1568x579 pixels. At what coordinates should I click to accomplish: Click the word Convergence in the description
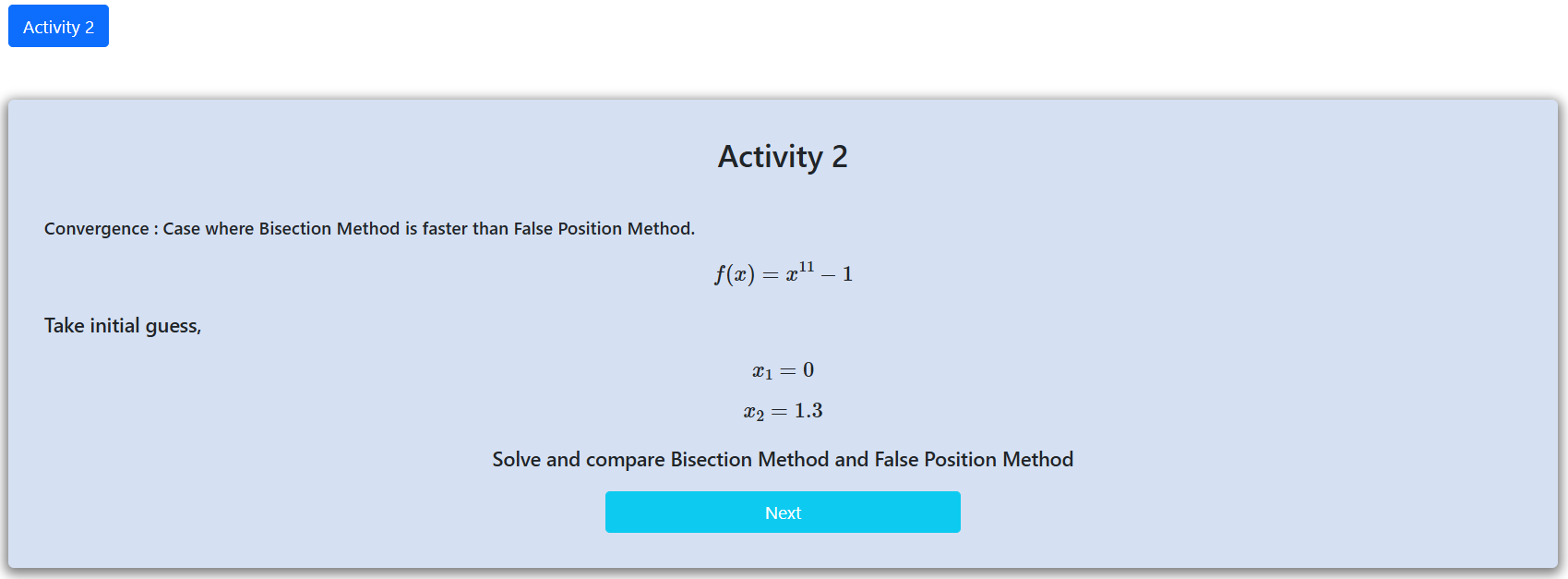pyautogui.click(x=96, y=229)
